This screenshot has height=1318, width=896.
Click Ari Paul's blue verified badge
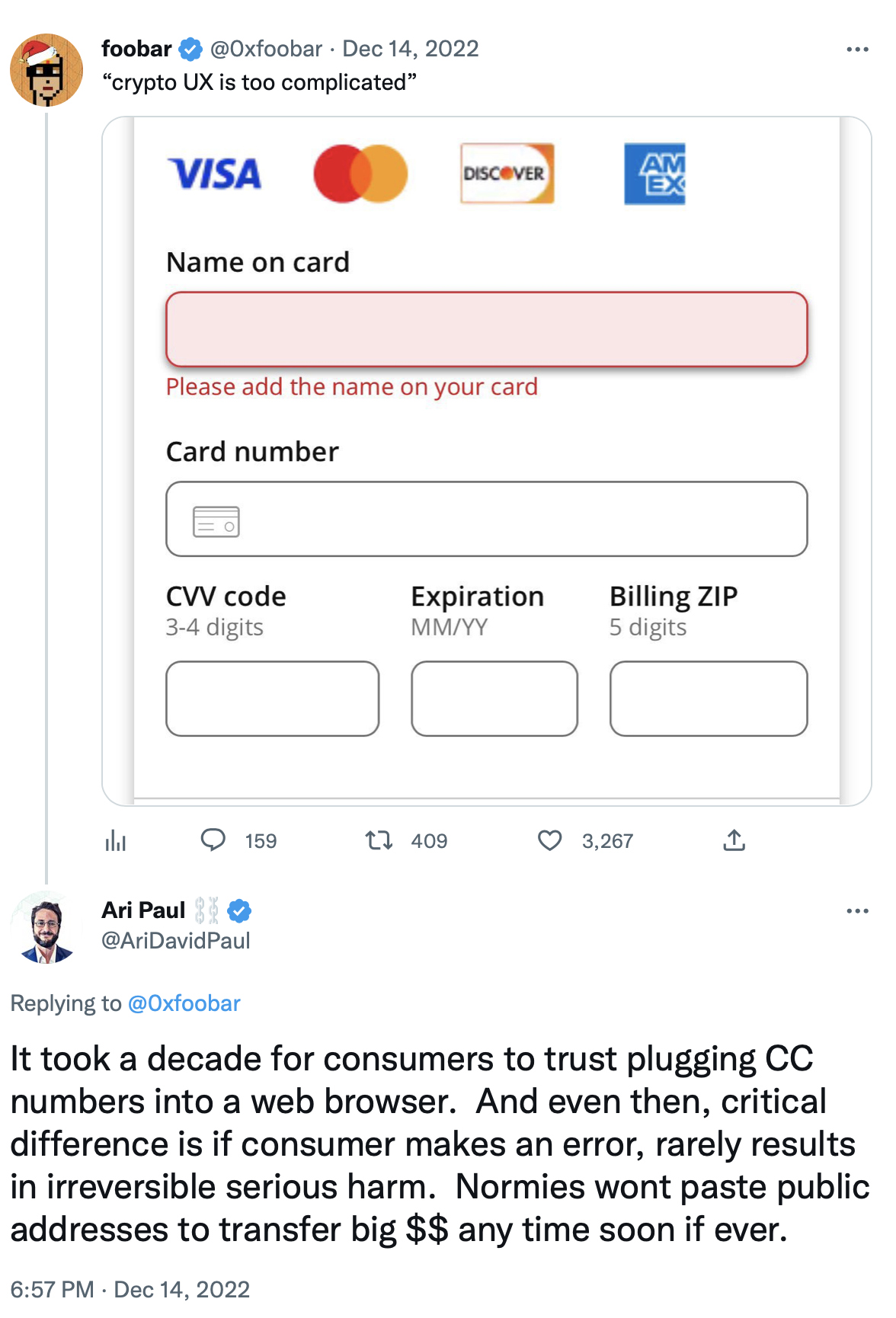tap(239, 910)
